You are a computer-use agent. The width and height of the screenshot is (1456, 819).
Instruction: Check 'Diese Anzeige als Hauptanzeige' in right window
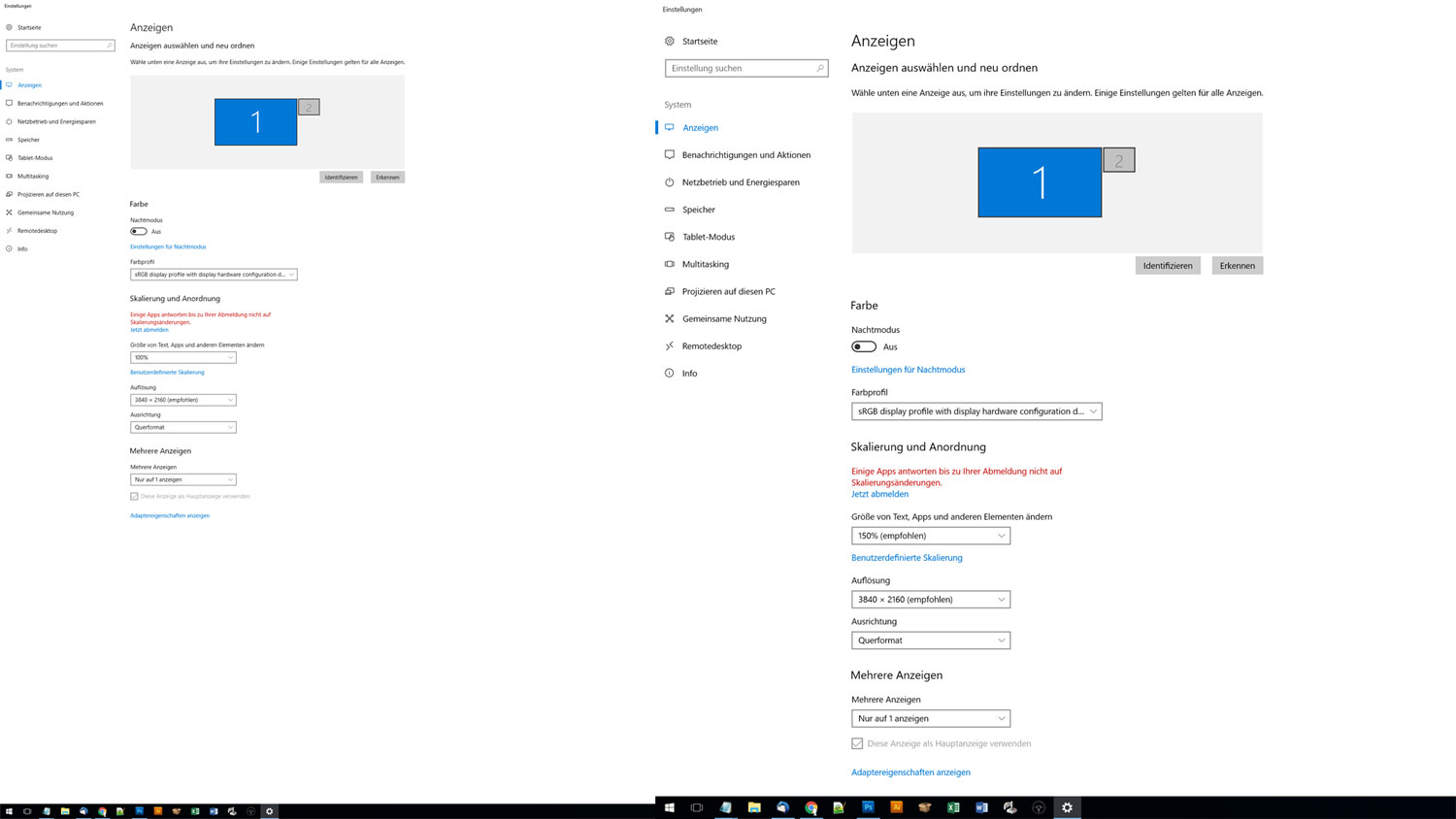tap(857, 743)
